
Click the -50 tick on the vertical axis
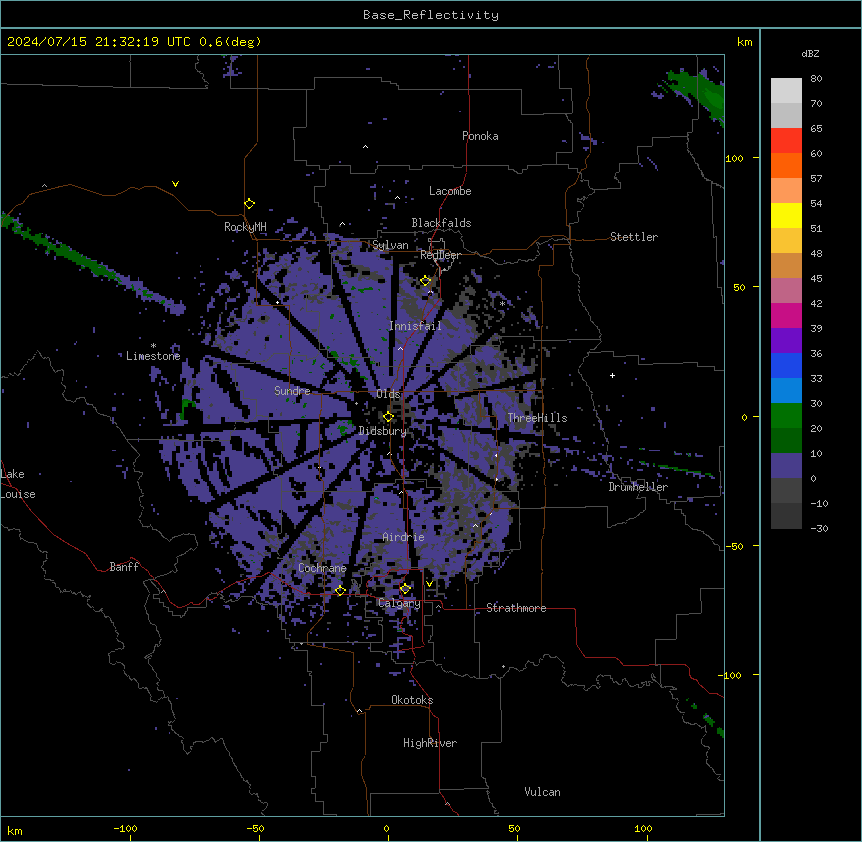click(734, 546)
